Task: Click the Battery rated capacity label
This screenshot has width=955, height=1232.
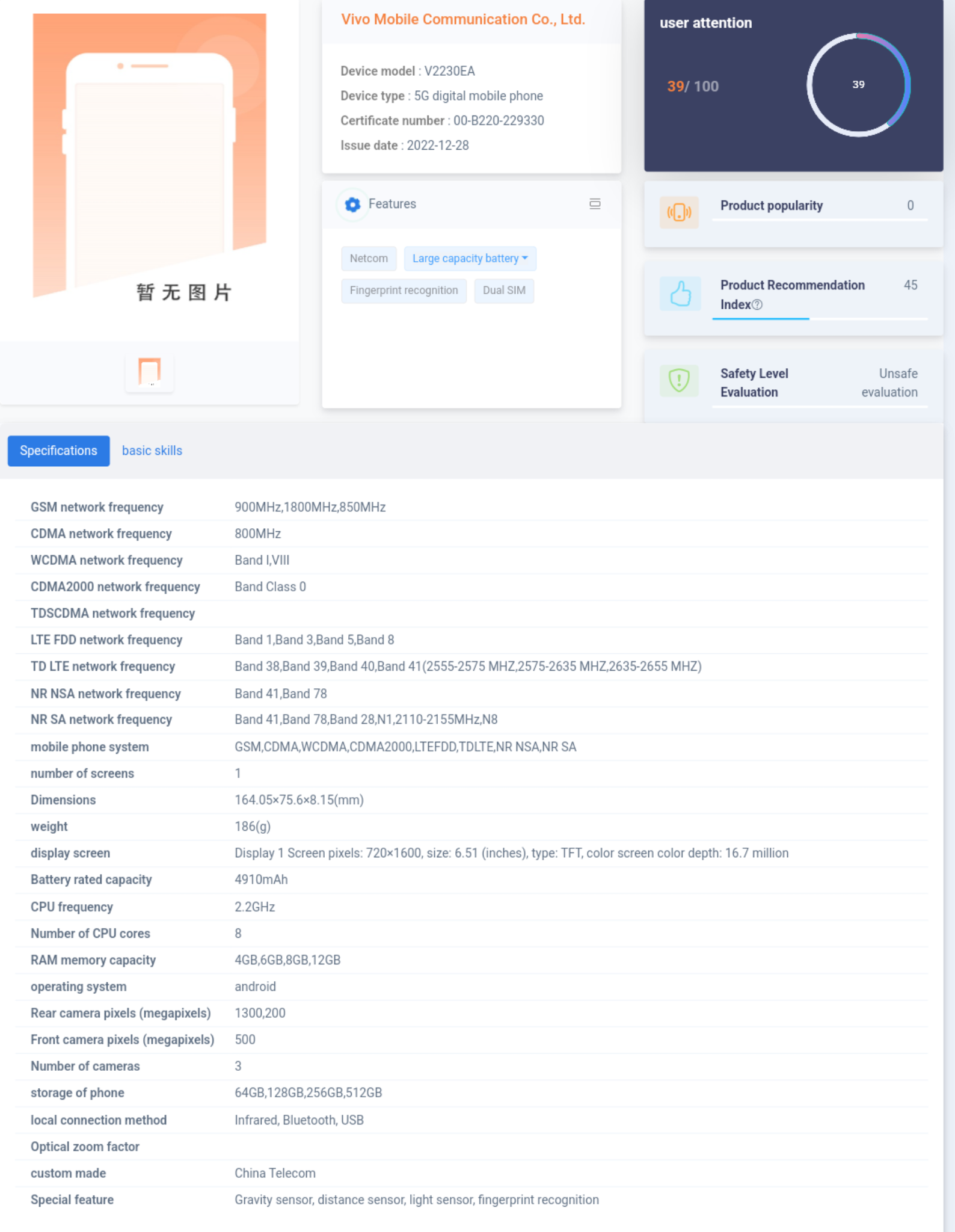Action: 91,879
